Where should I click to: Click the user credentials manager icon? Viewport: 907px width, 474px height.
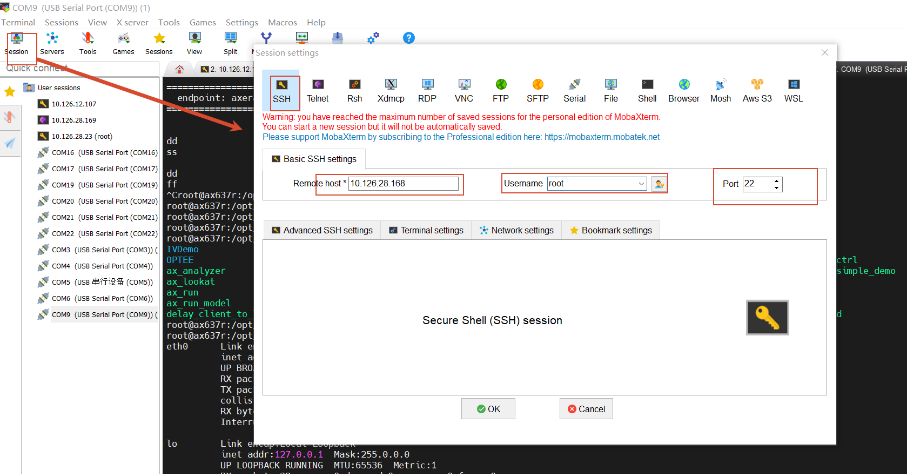coord(659,183)
